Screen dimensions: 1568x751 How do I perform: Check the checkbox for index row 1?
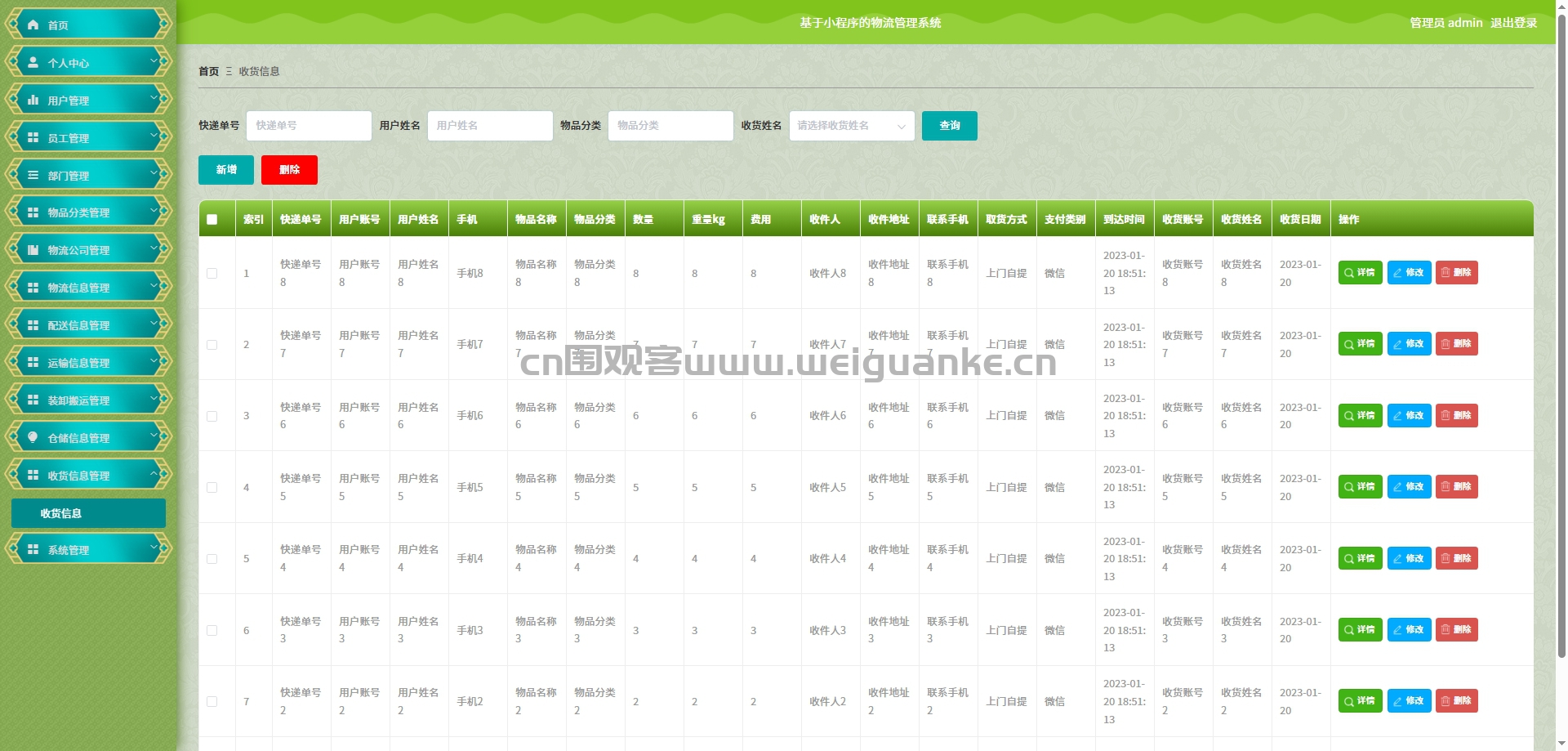[x=212, y=273]
